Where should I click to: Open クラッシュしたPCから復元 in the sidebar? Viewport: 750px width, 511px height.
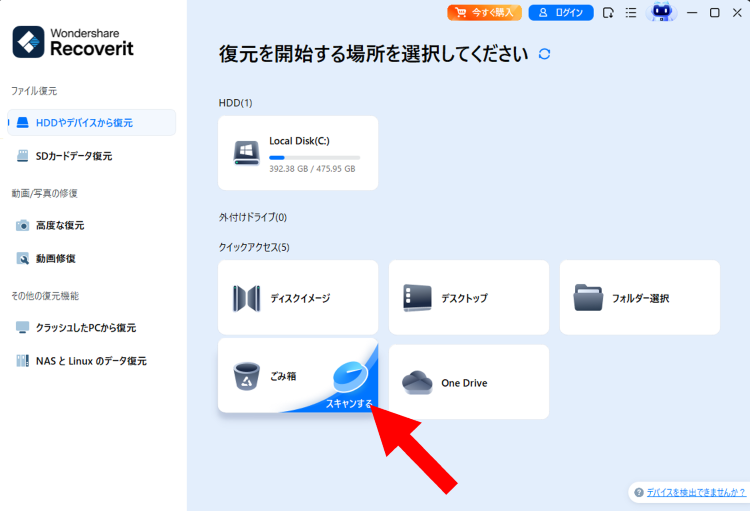pyautogui.click(x=91, y=328)
